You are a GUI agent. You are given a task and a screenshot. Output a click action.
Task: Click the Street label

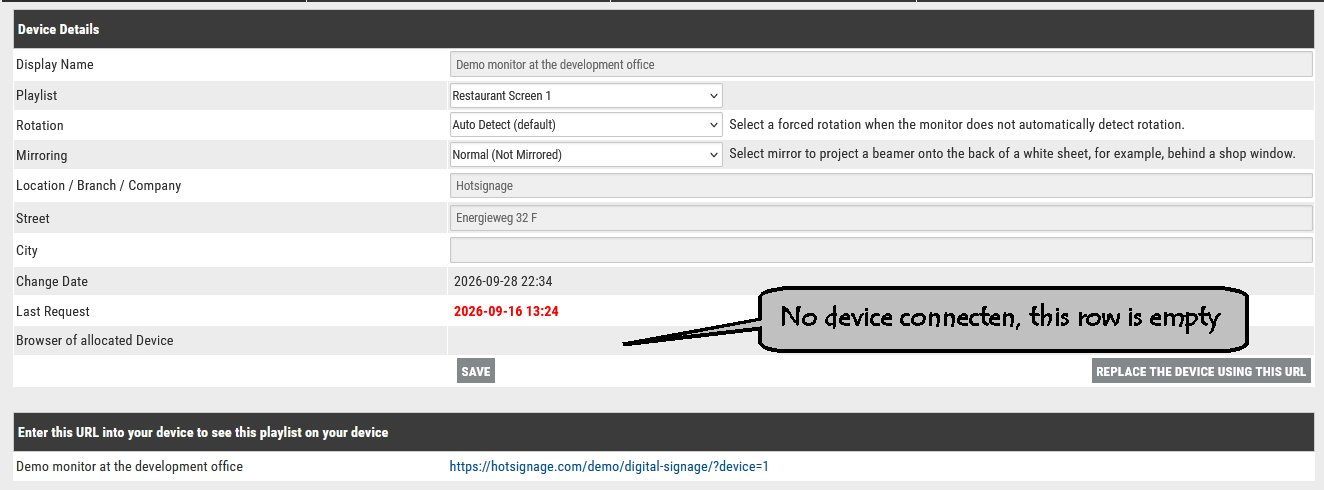point(33,218)
